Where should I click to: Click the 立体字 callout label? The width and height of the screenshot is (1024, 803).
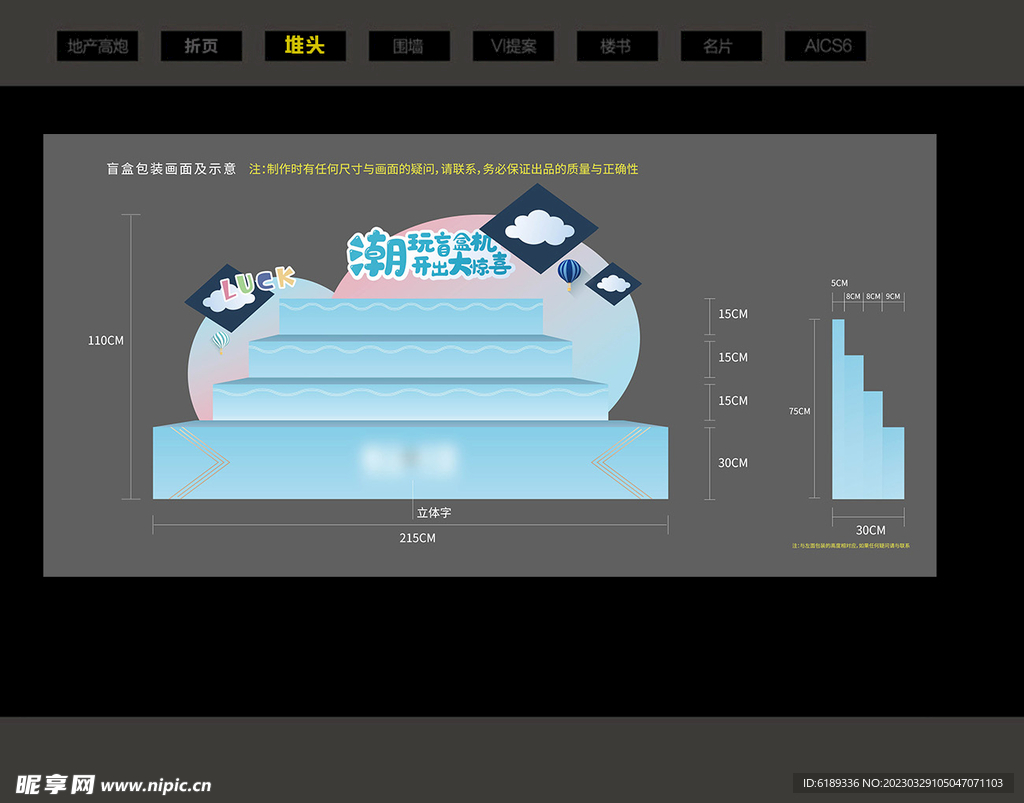[x=434, y=513]
